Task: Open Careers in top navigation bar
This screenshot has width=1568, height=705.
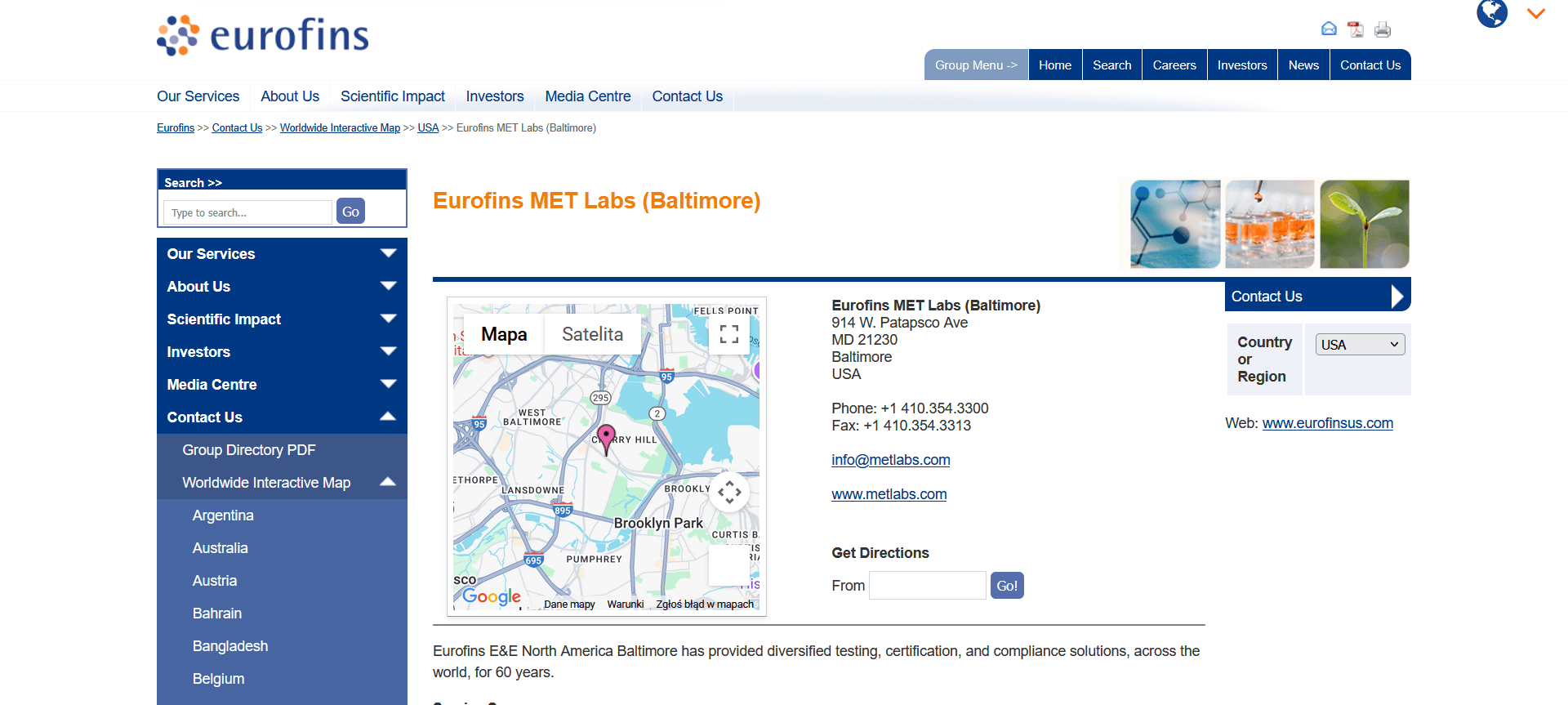Action: pos(1174,65)
